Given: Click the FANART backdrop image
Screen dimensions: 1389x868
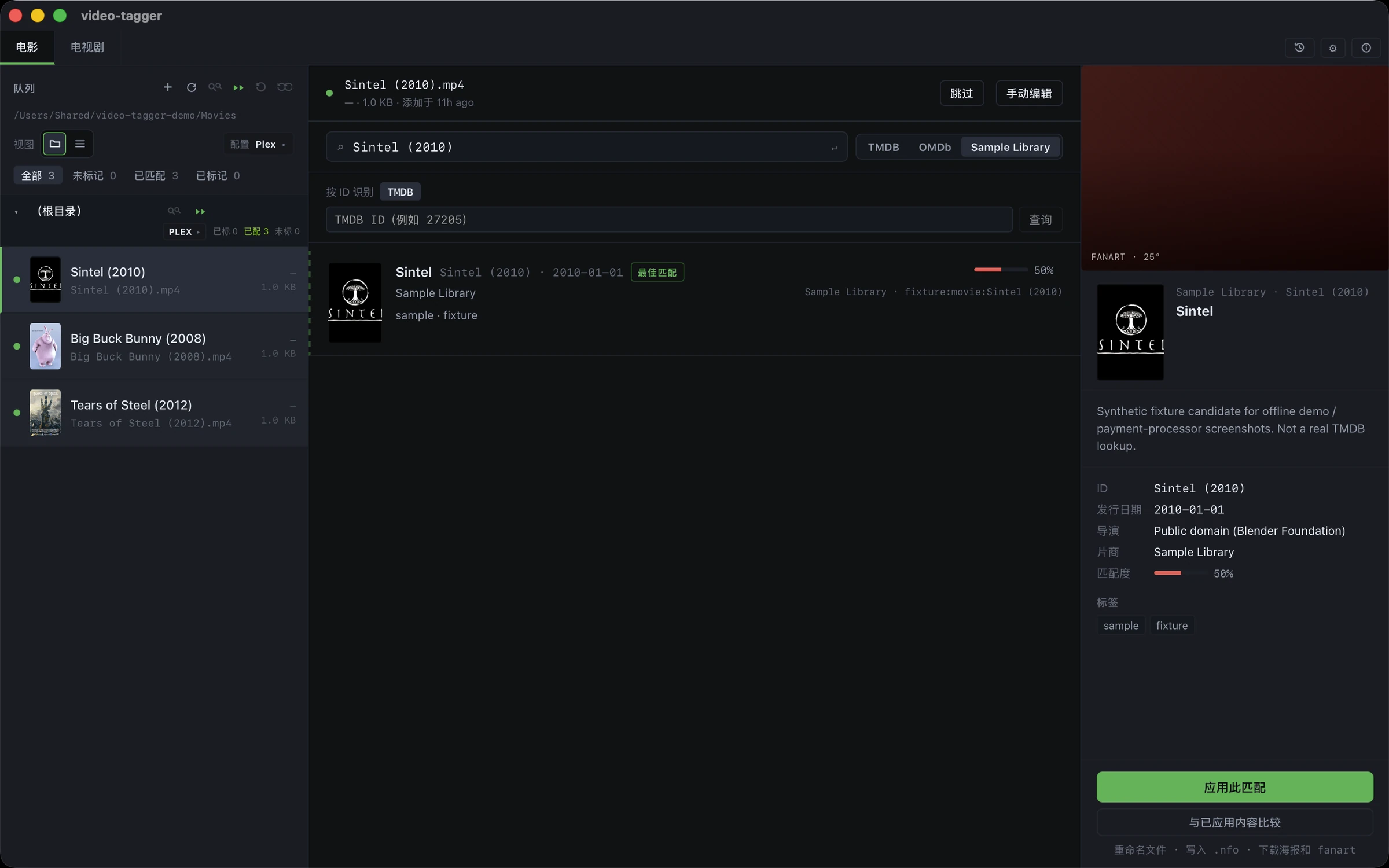Looking at the screenshot, I should (x=1234, y=168).
